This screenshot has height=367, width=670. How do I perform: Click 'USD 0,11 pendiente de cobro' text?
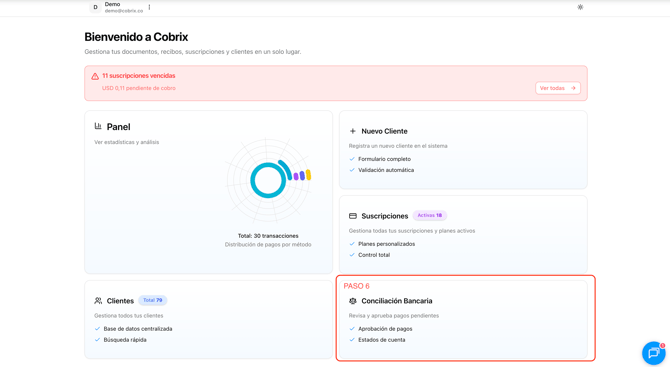pos(139,88)
